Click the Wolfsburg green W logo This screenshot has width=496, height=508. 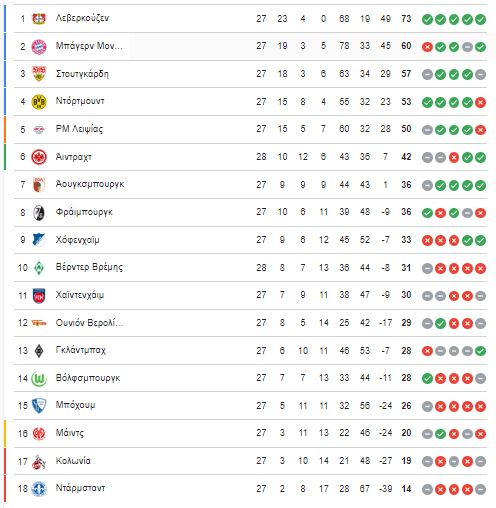pyautogui.click(x=39, y=379)
